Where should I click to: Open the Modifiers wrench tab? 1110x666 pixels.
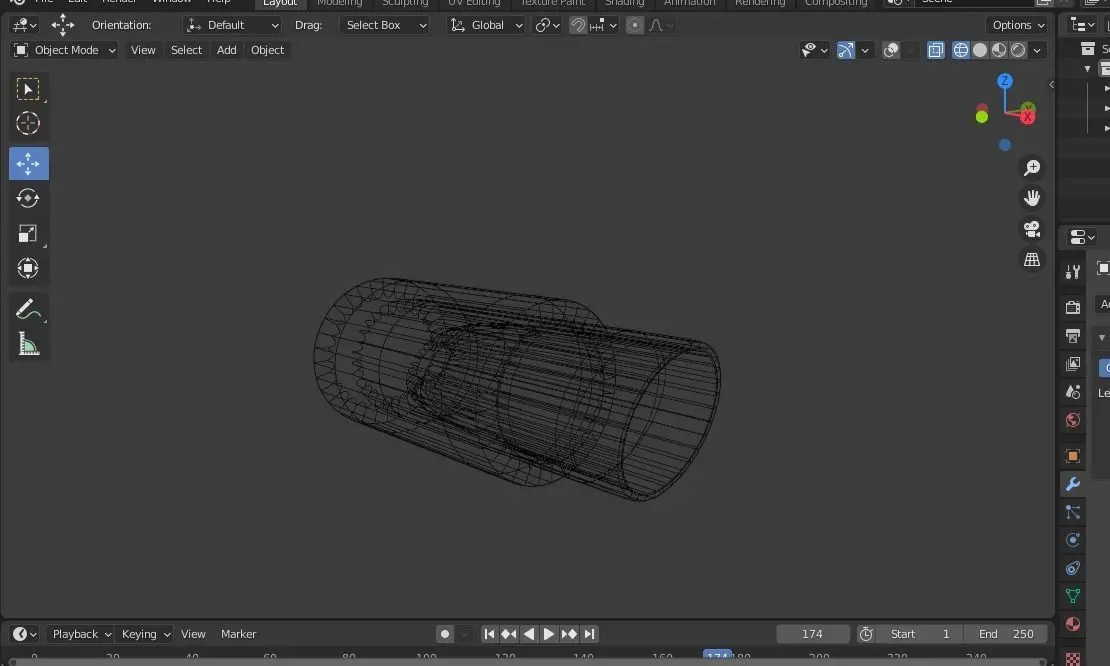[x=1073, y=484]
